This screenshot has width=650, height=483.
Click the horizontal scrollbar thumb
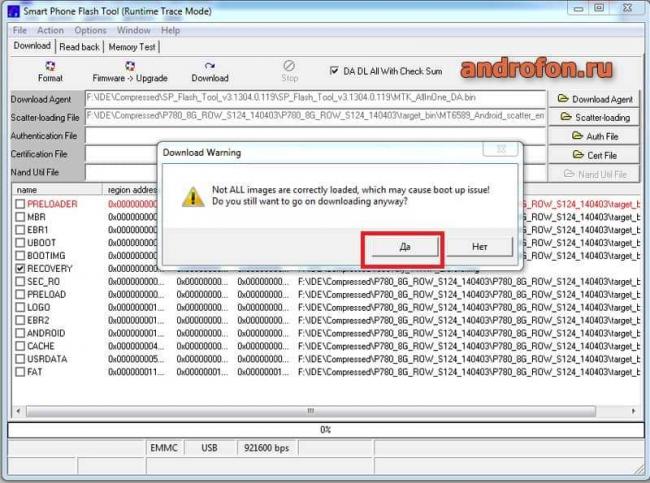tap(311, 411)
